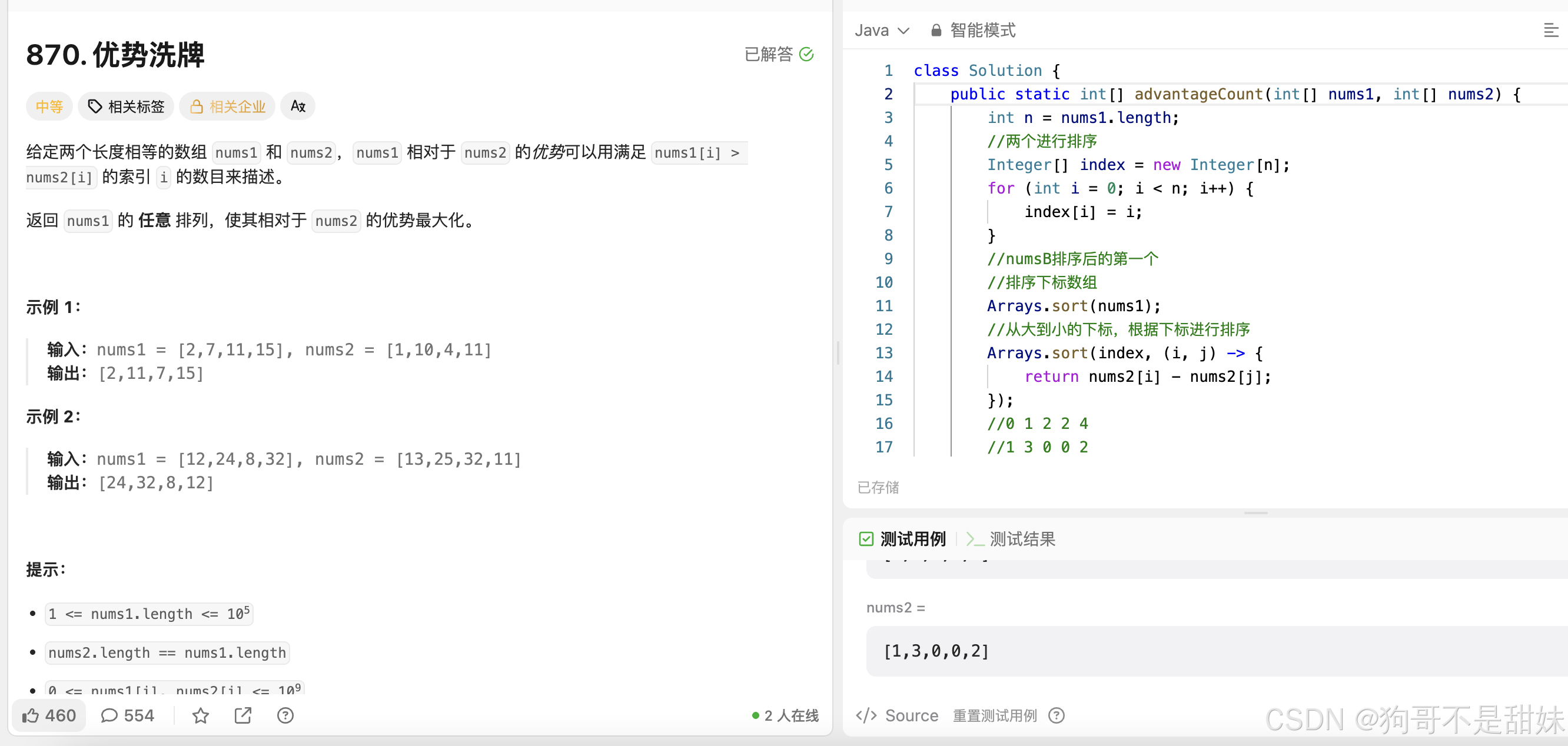
Task: Click the 示例 1 heading
Action: point(54,307)
